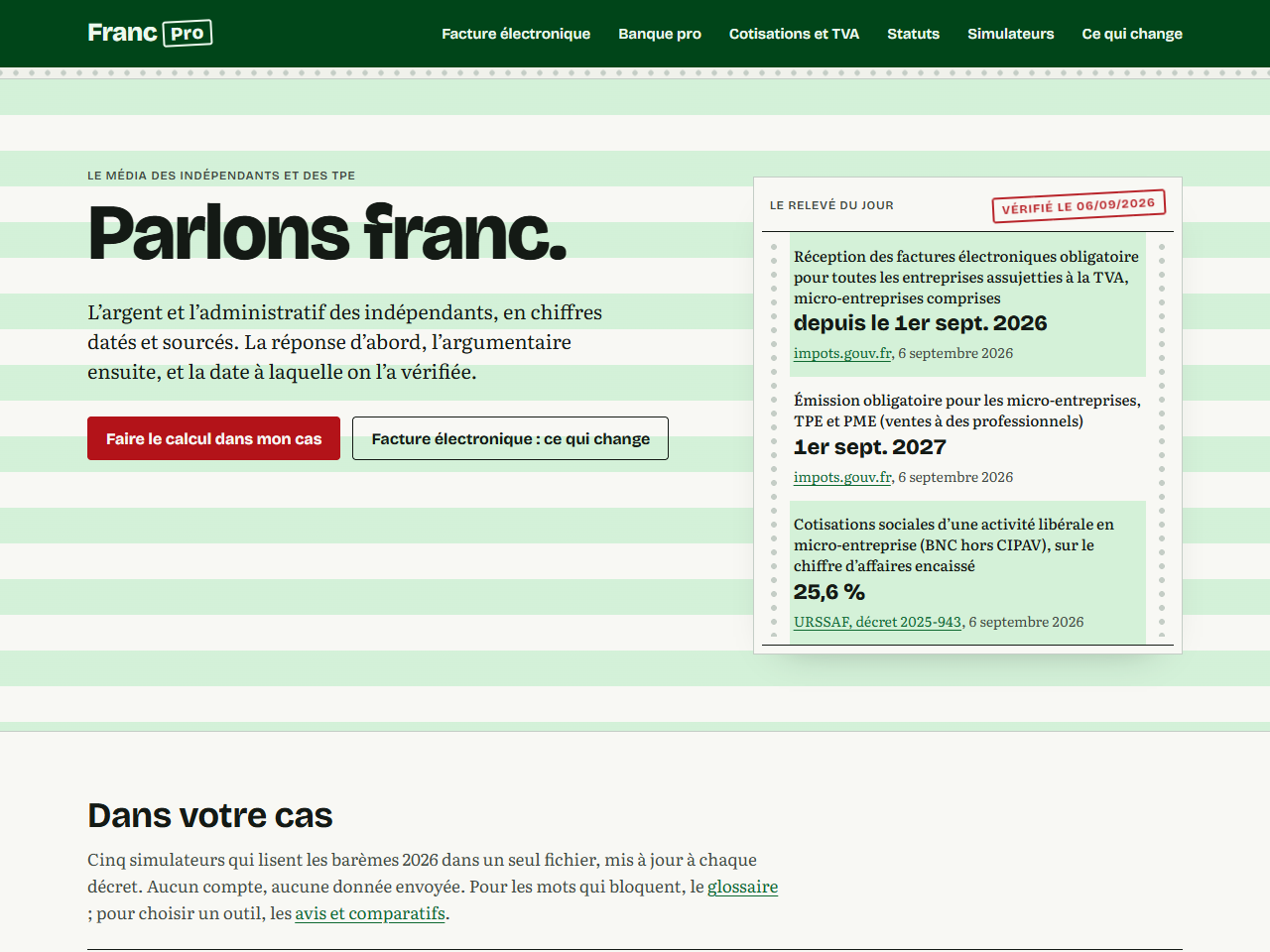
Task: Select the 25,6 % figure
Action: click(829, 592)
